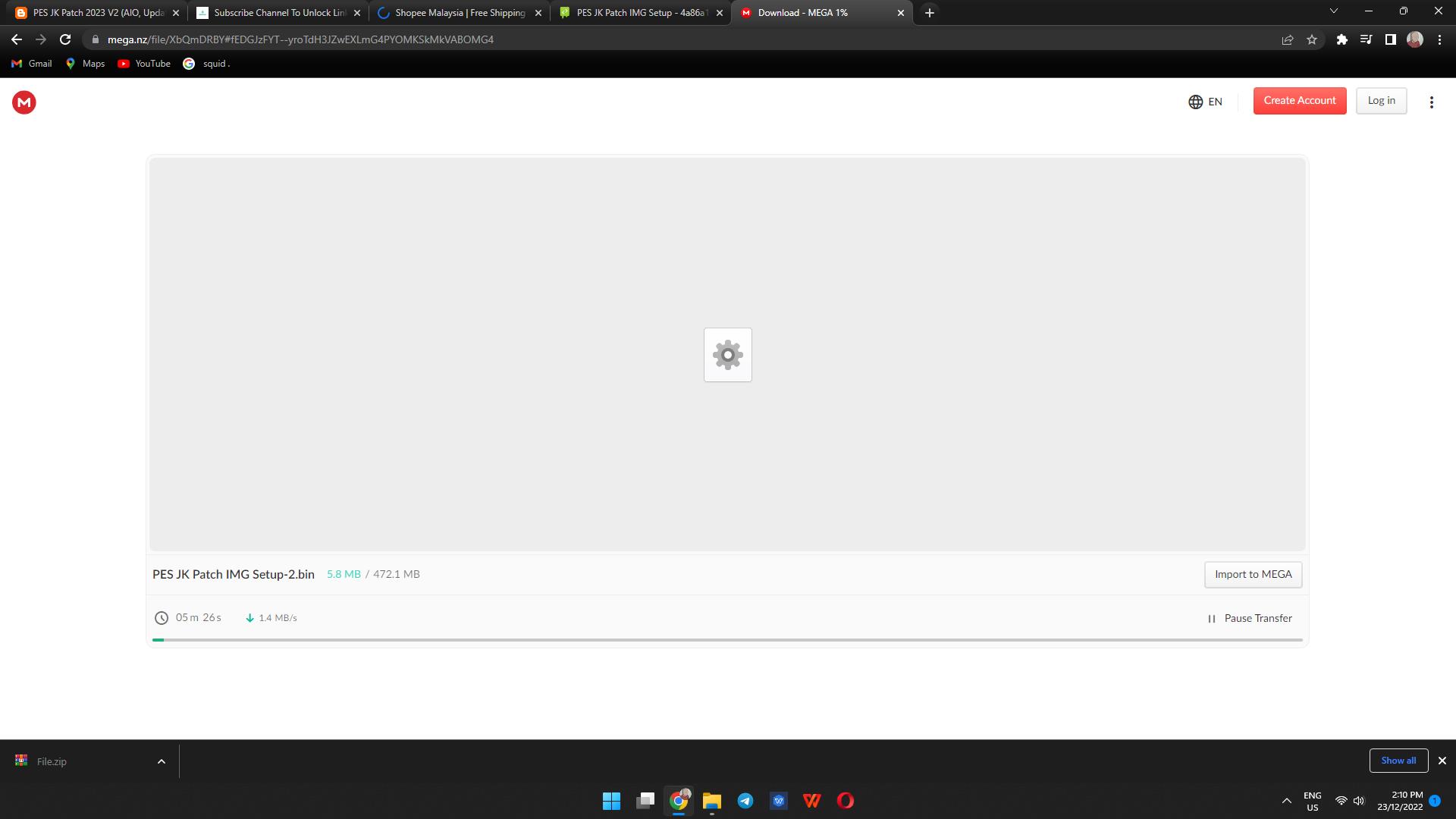Screen dimensions: 1456x819
Task: Click the gear file preview icon
Action: pos(727,355)
